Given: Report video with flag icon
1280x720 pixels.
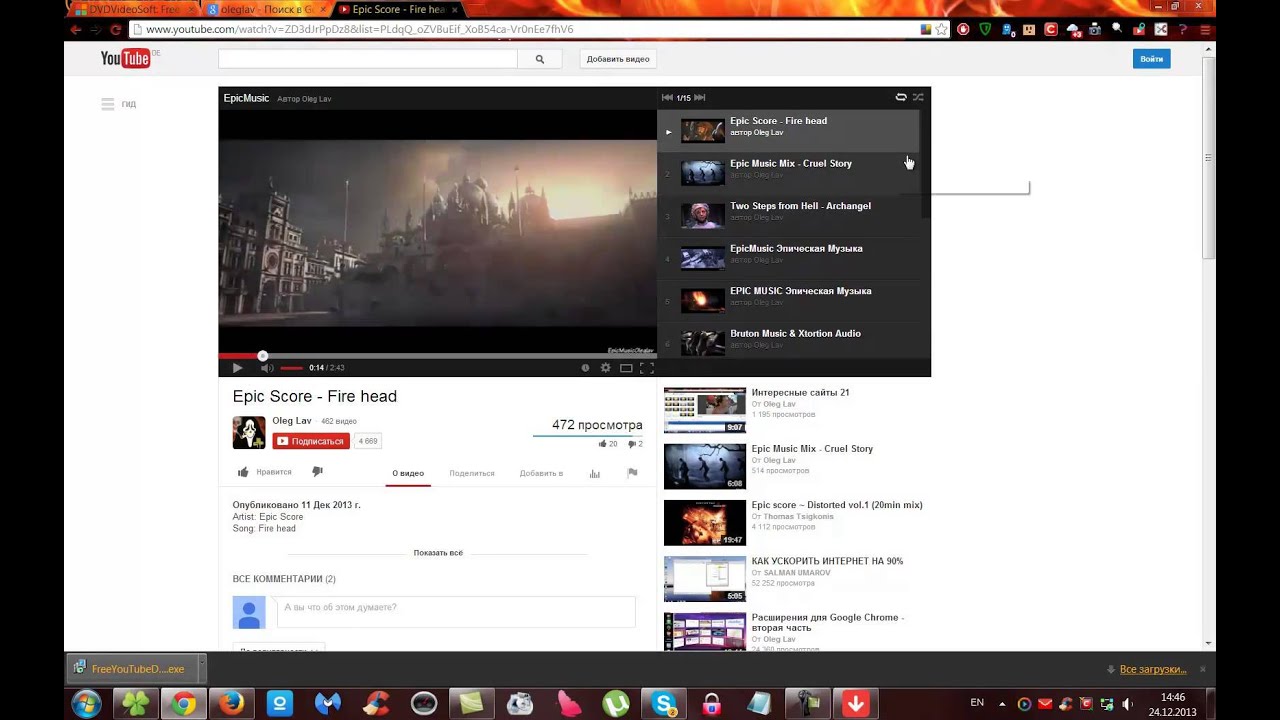Looking at the screenshot, I should tap(632, 473).
